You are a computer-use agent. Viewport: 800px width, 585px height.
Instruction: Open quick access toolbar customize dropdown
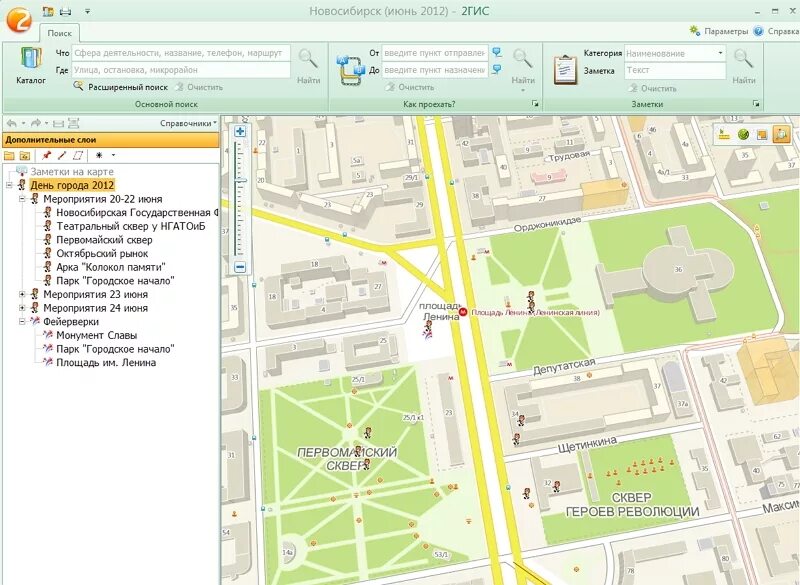[x=87, y=11]
